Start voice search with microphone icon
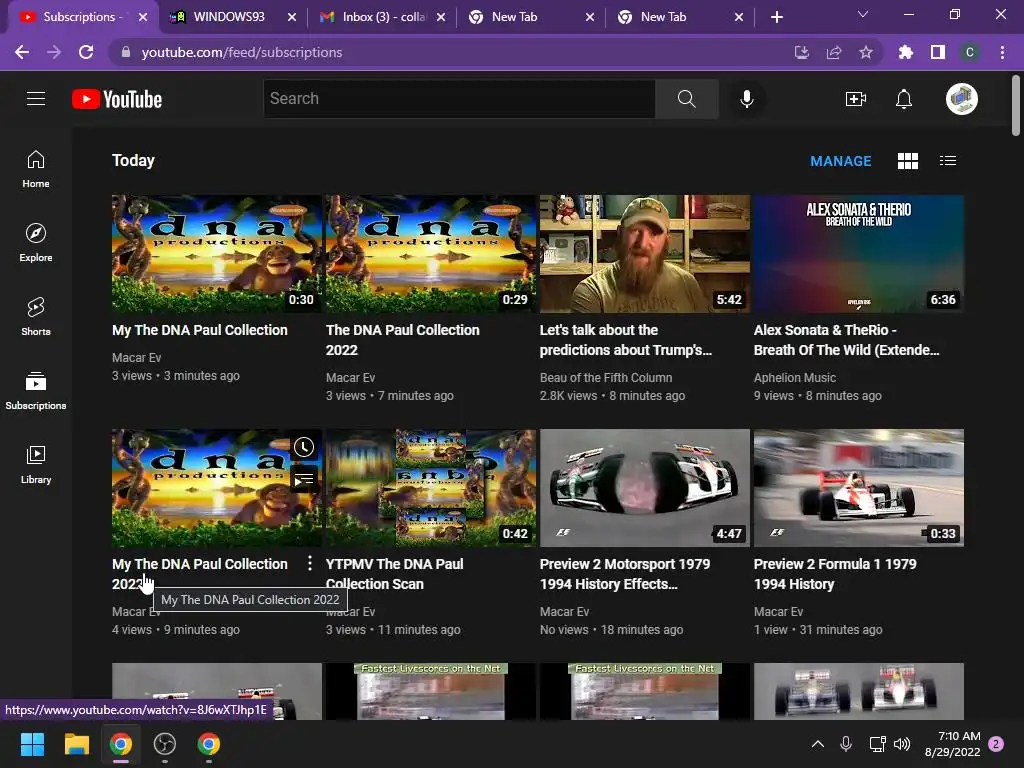Viewport: 1024px width, 768px height. coord(746,99)
